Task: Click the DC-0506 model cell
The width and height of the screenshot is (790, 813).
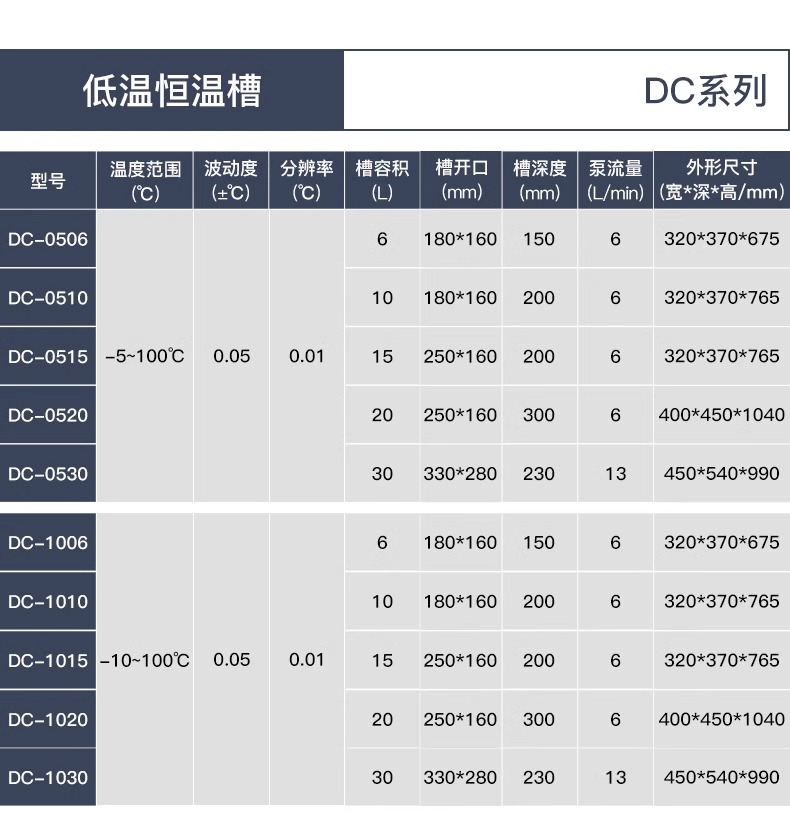Action: coord(48,239)
